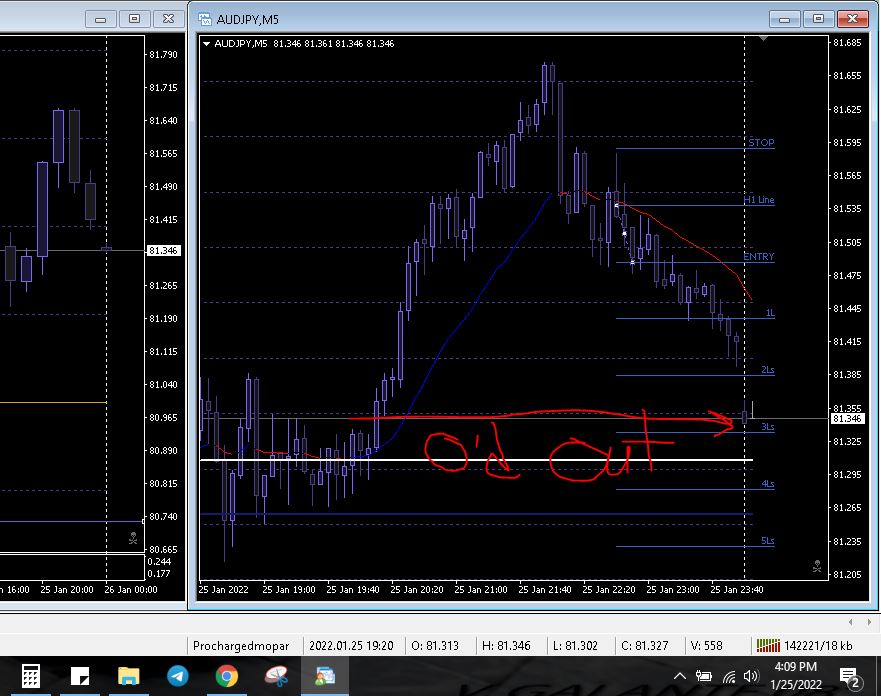
Task: Click the battery power tray icon
Action: 703,676
